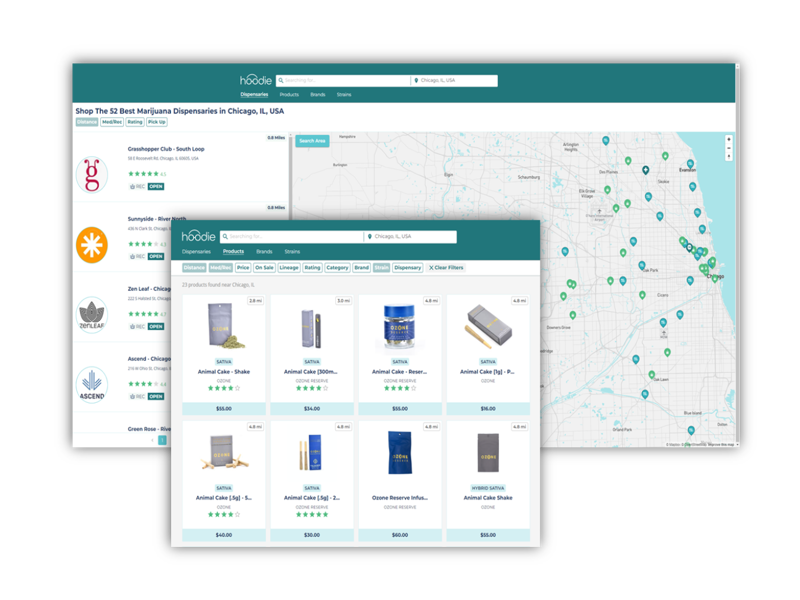The height and width of the screenshot is (600, 800).
Task: Click the Chicago, IL location field in front window
Action: pos(410,237)
